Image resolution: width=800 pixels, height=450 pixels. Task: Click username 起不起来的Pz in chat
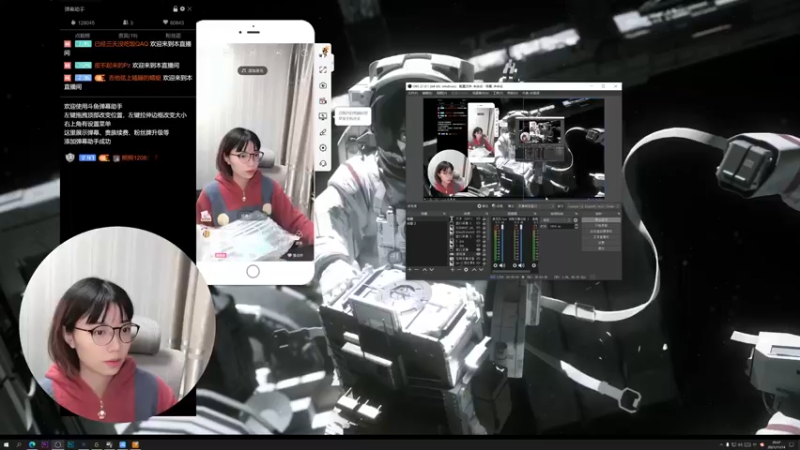pyautogui.click(x=112, y=65)
